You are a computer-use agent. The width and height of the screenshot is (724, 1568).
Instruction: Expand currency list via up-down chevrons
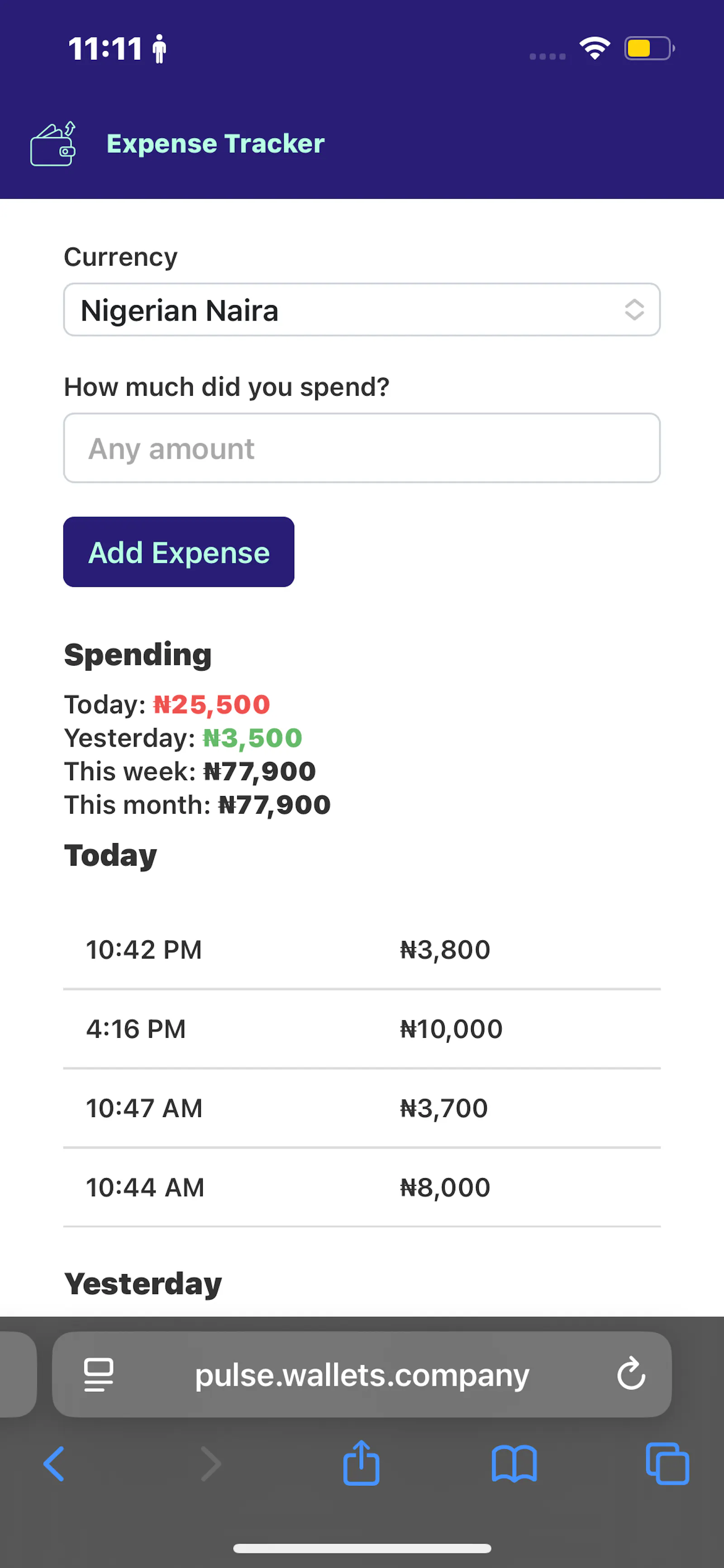tap(634, 310)
